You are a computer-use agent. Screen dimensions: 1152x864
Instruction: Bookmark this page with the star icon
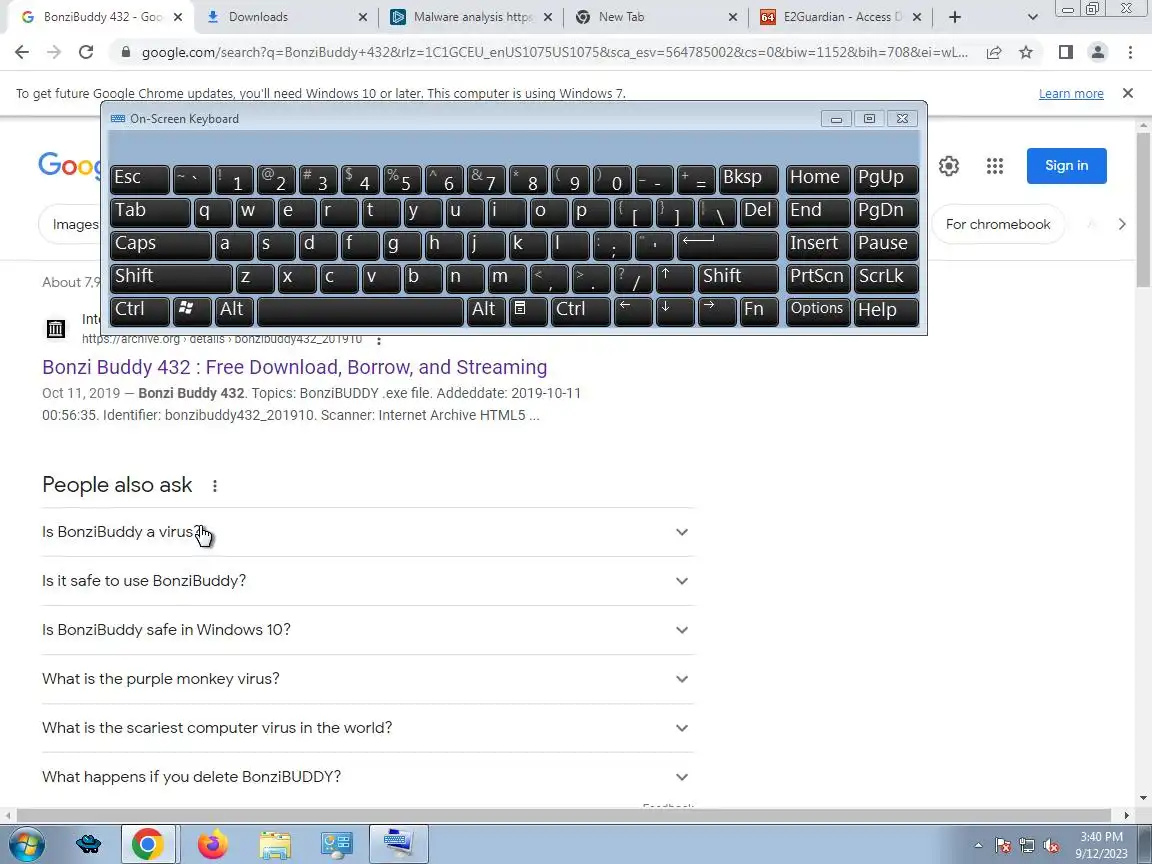click(1026, 52)
